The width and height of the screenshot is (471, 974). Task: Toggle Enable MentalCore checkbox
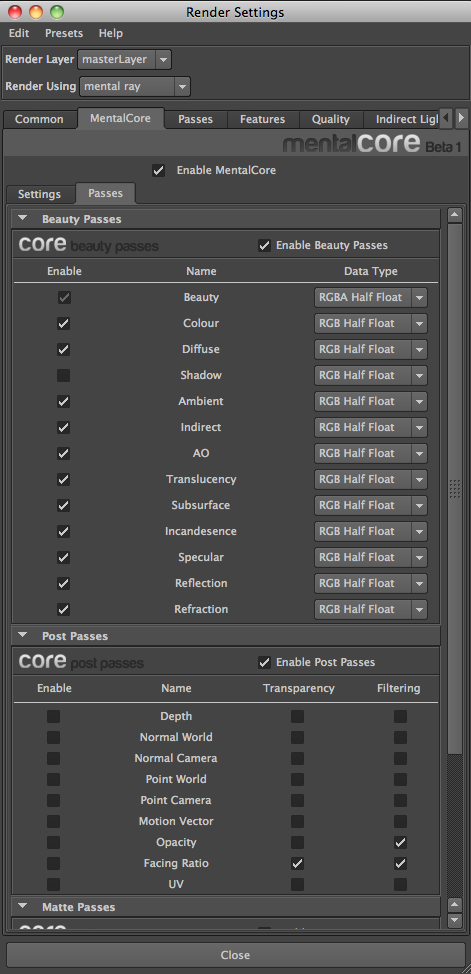159,170
